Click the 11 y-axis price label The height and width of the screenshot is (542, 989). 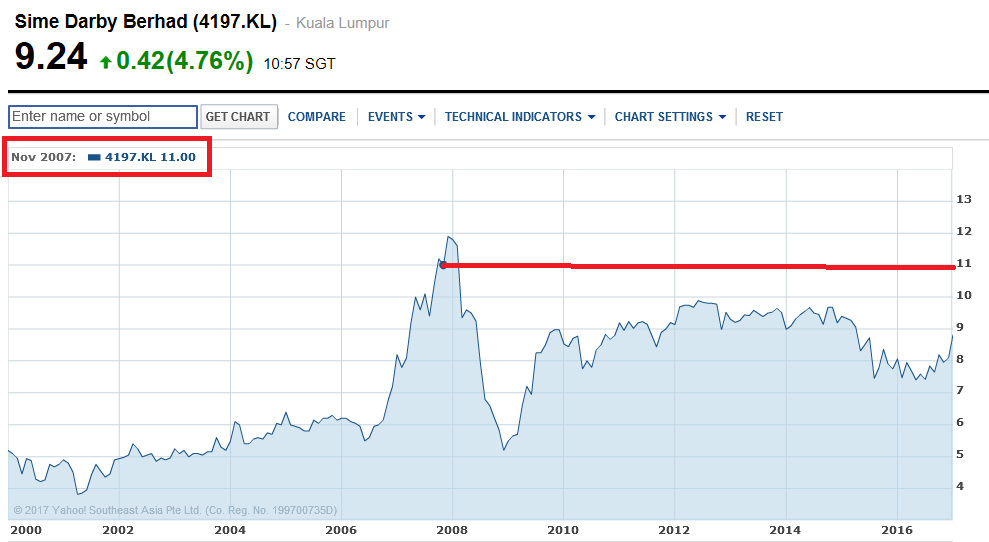click(964, 264)
